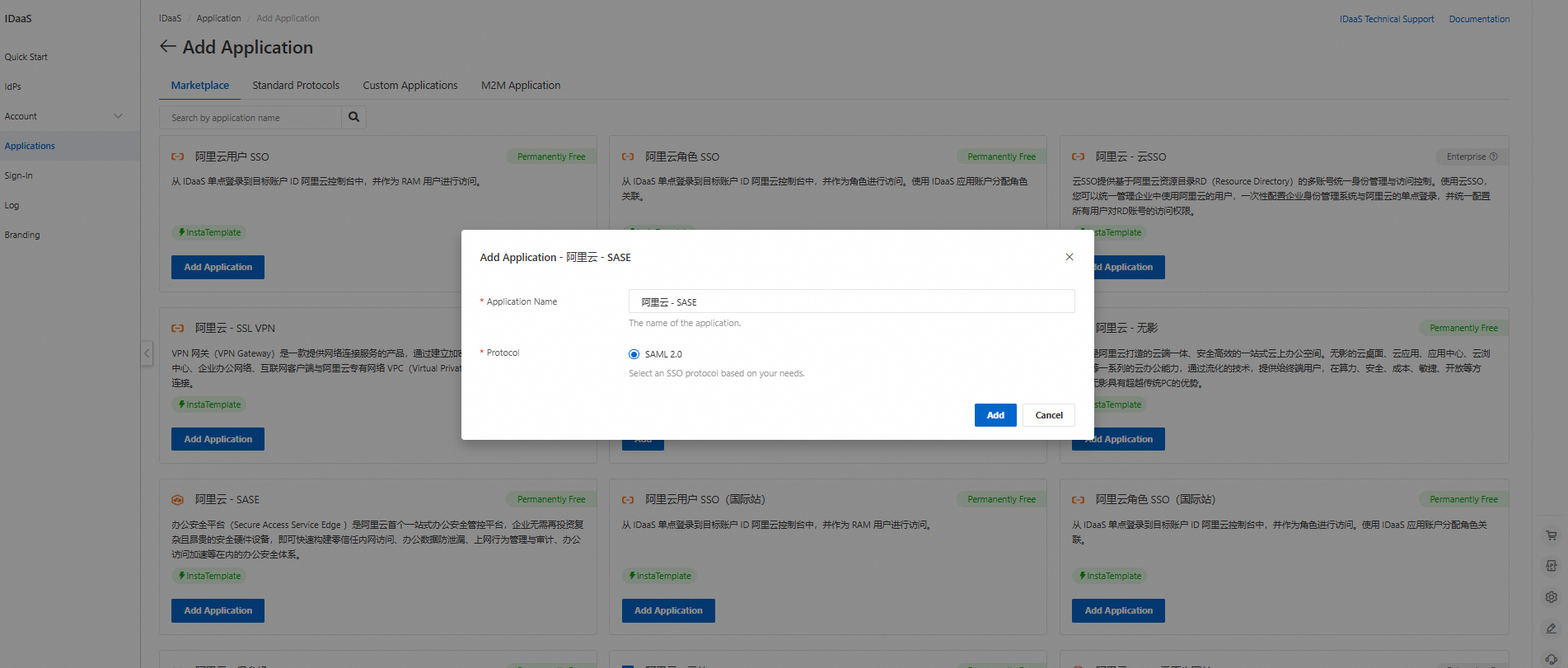Screen dimensions: 1568x668
Task: Select the SAML 2.0 protocol radio
Action: [x=634, y=354]
